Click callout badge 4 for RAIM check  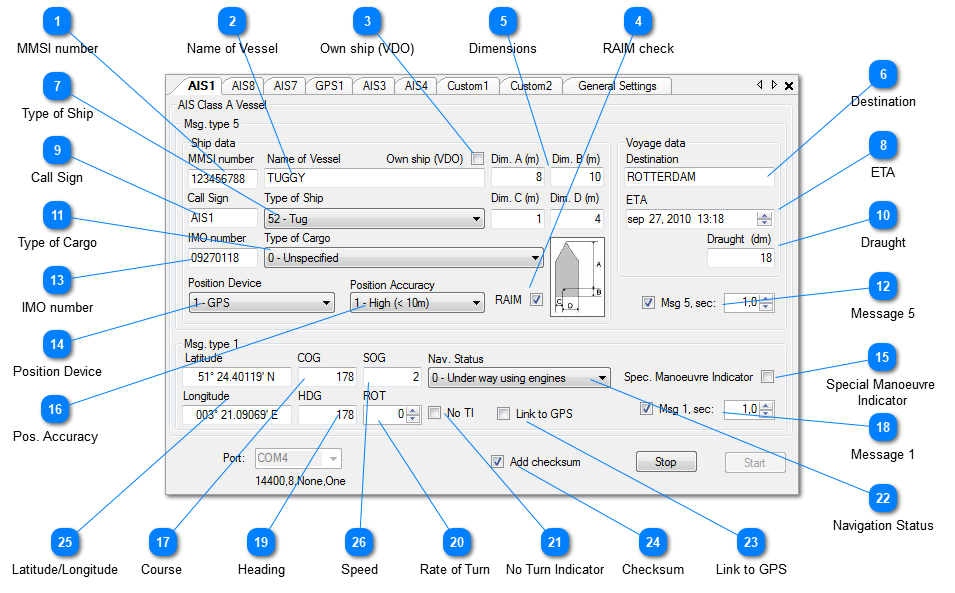(638, 21)
